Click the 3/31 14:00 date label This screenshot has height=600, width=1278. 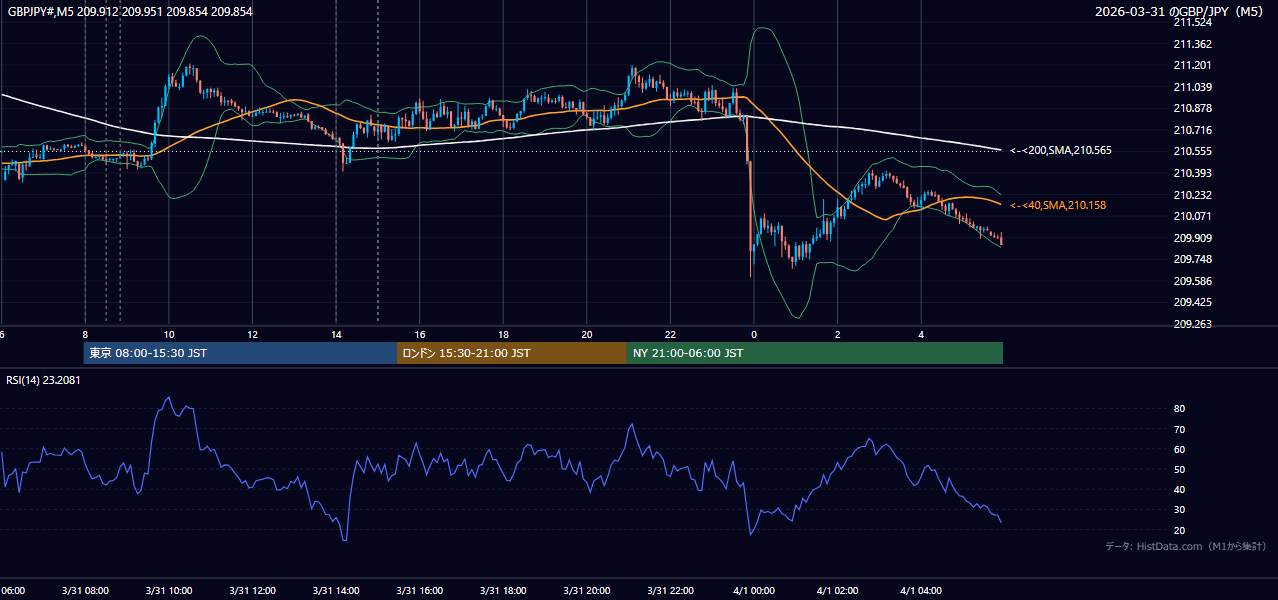click(x=336, y=591)
